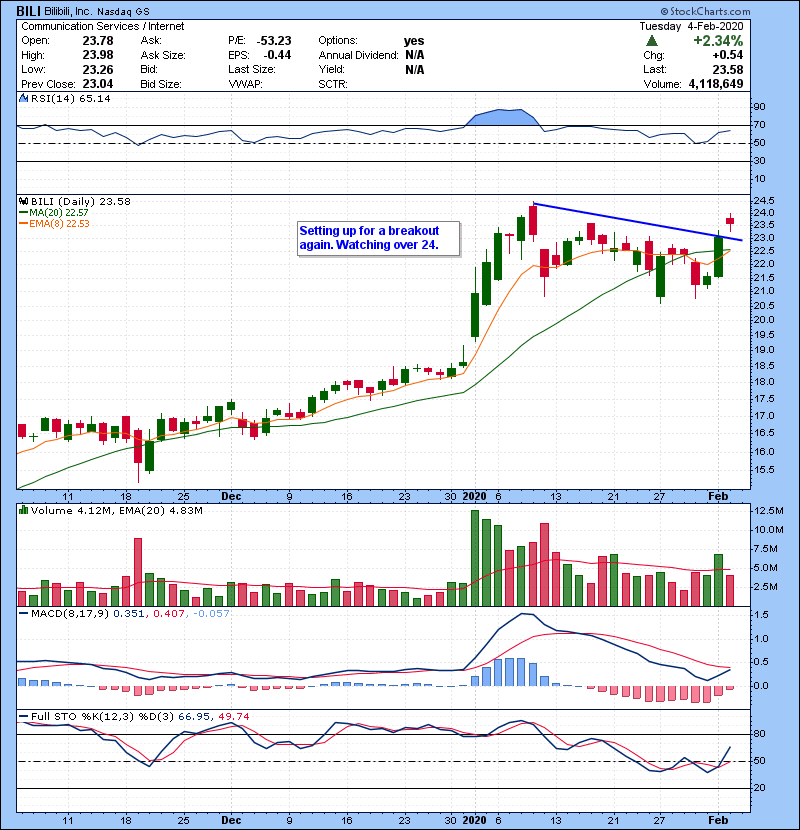
Task: Click the tallest green volume bar
Action: pos(475,558)
